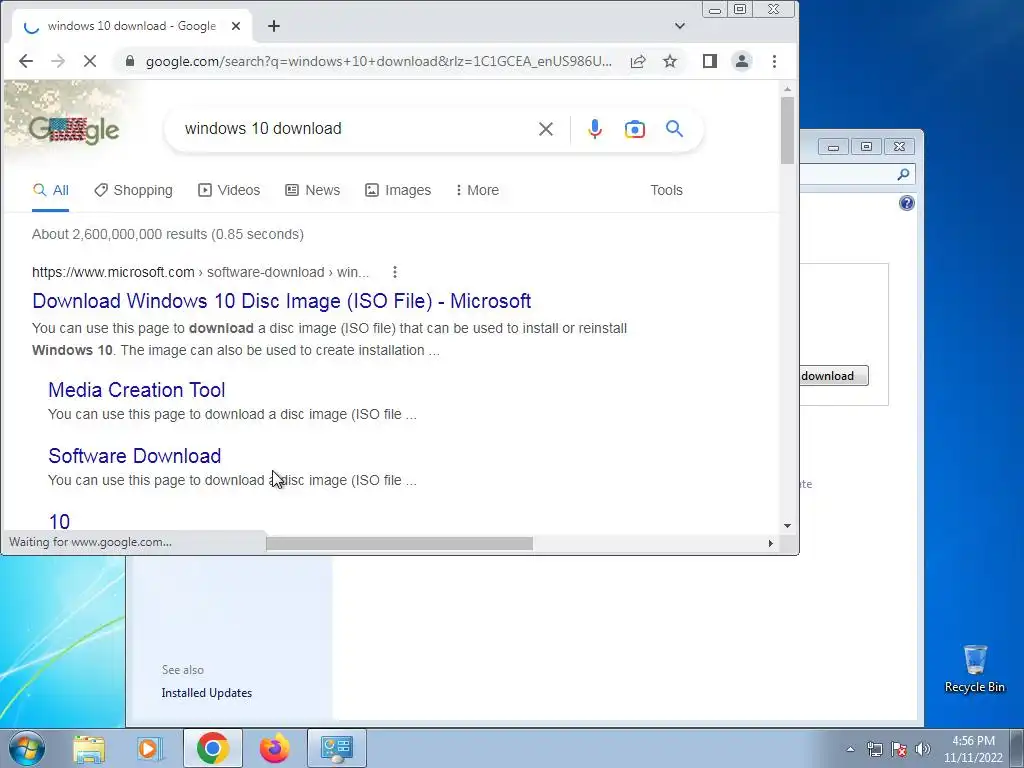Click the search magnifier in the background window
Screen dimensions: 1024x768
[x=903, y=174]
